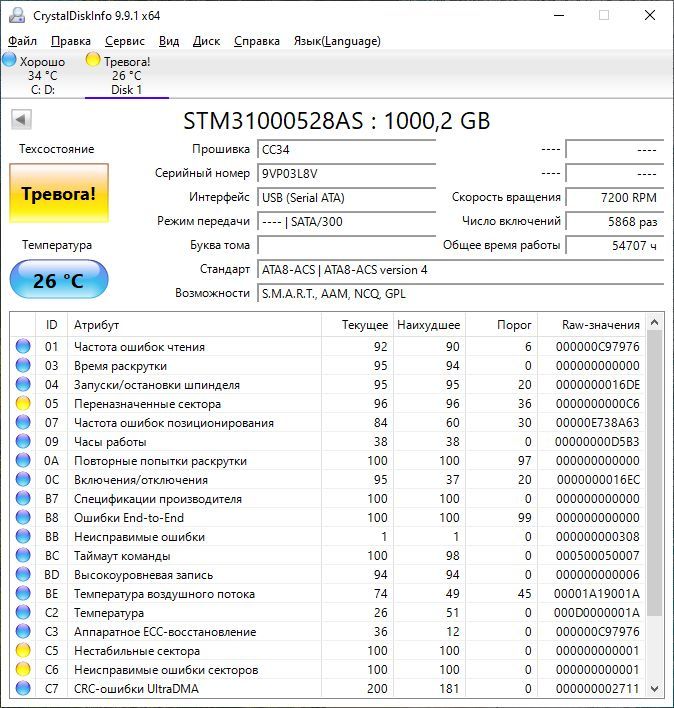Select the Тревога! Disk 1 tab

(x=126, y=75)
